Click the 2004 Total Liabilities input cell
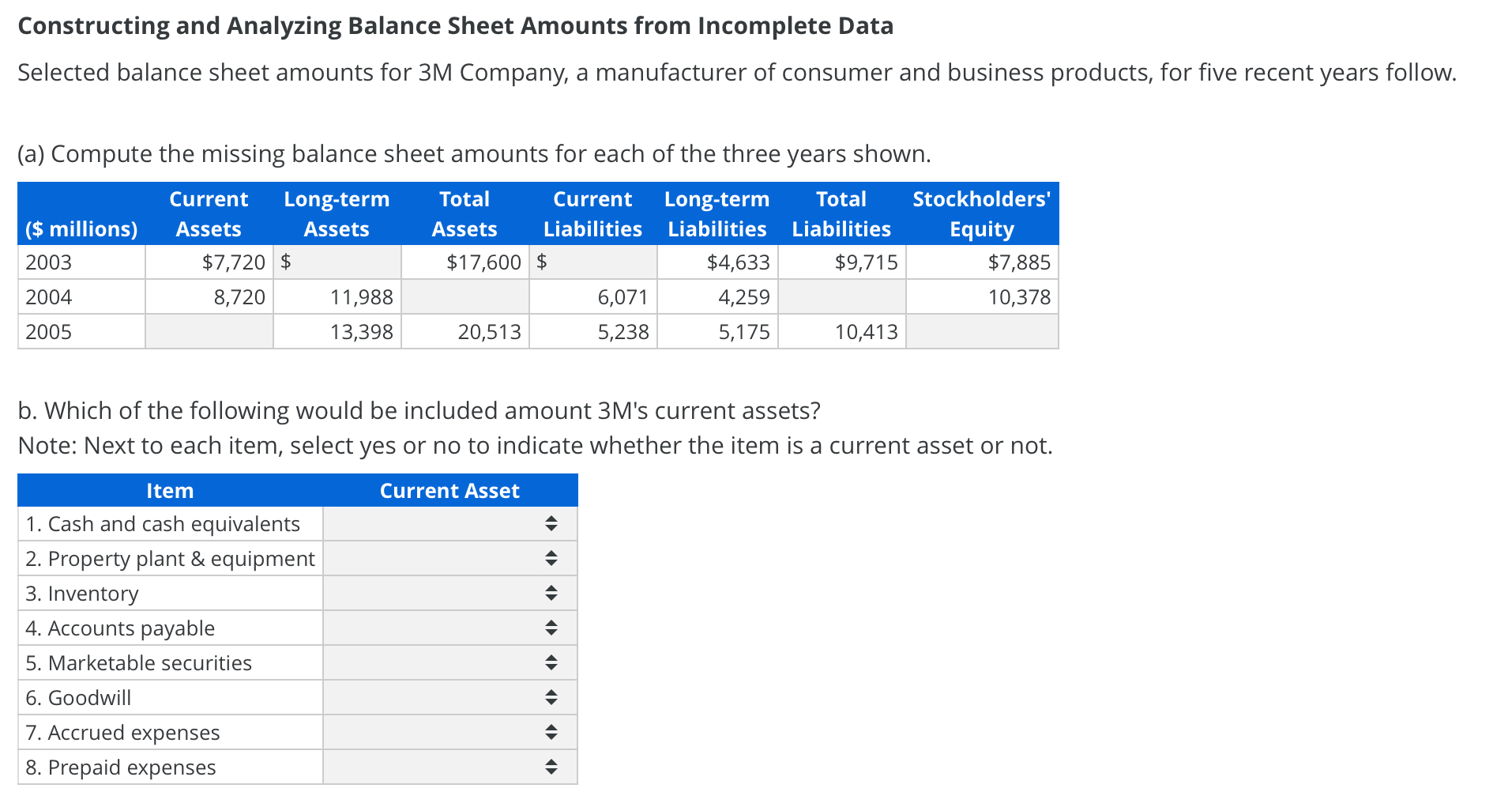Screen dimensions: 1512x792 841,296
